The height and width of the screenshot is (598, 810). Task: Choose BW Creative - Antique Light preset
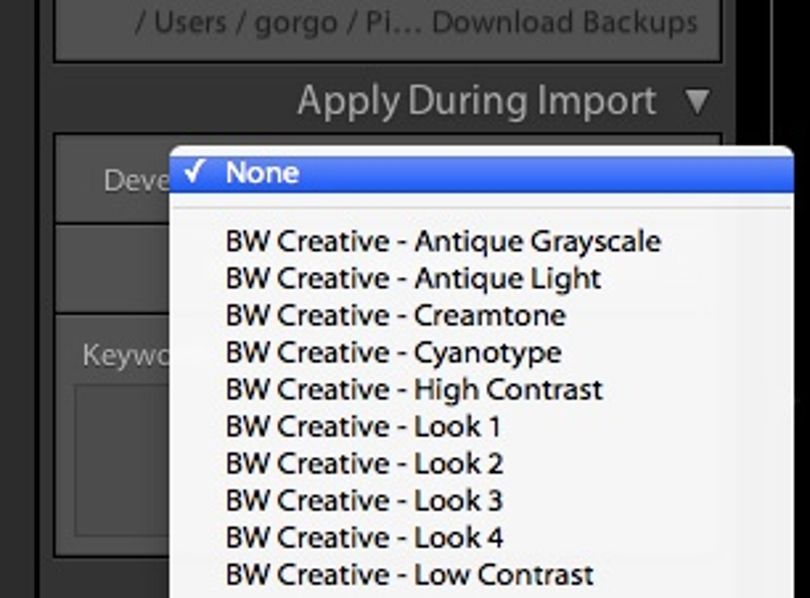coord(481,279)
